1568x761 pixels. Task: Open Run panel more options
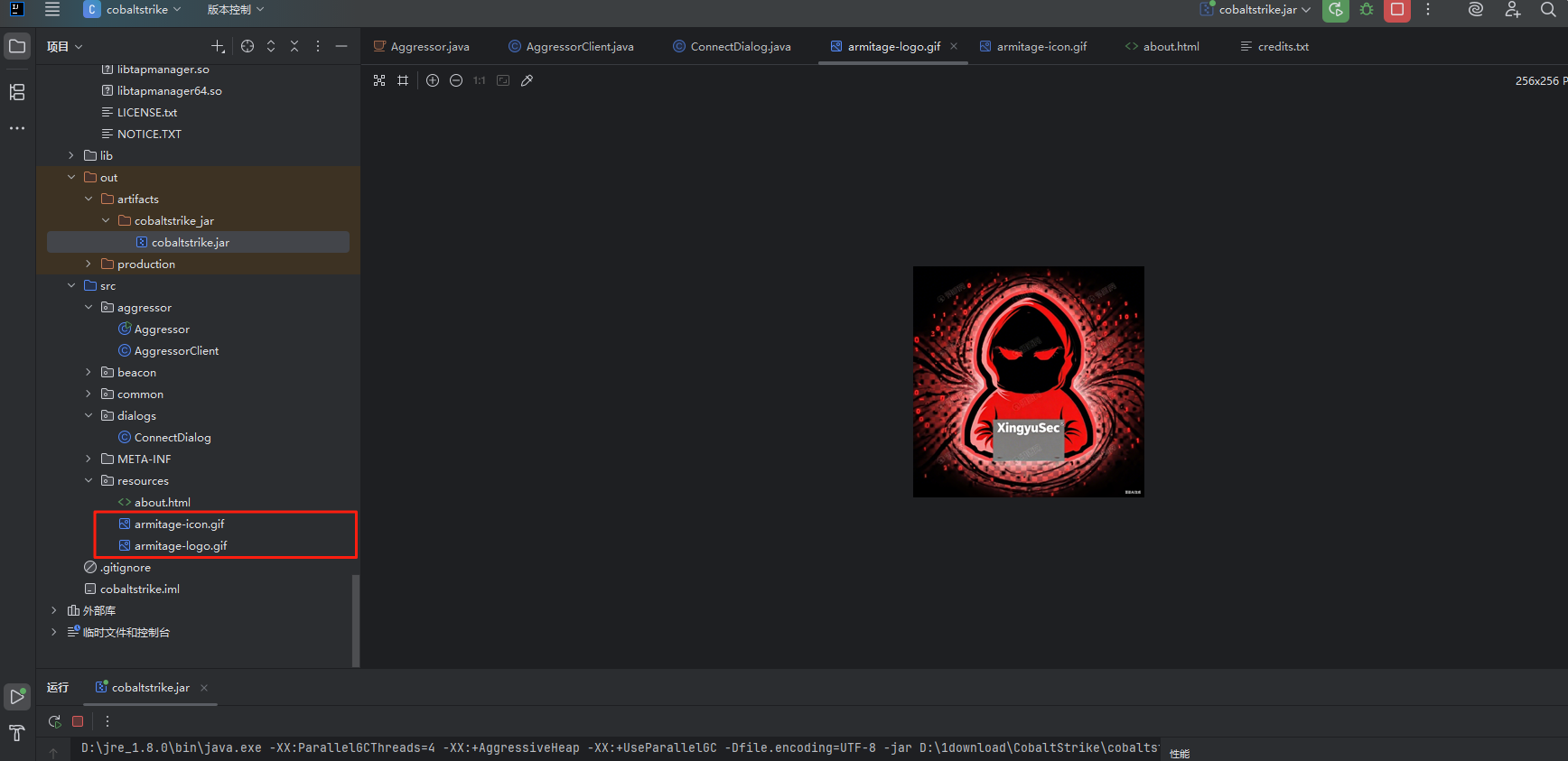[x=107, y=721]
